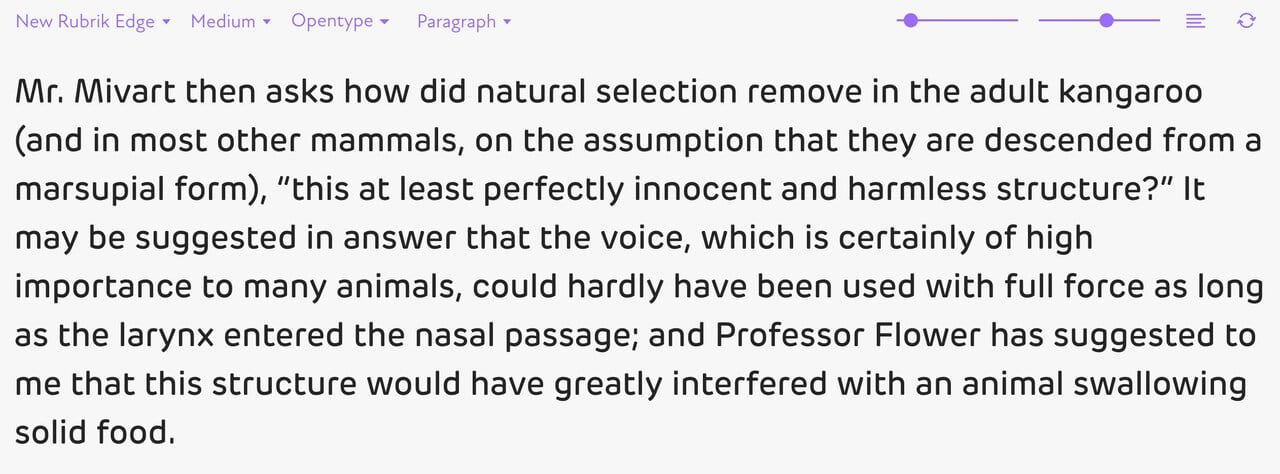1280x474 pixels.
Task: Open the Medium font weight dropdown
Action: coord(230,21)
